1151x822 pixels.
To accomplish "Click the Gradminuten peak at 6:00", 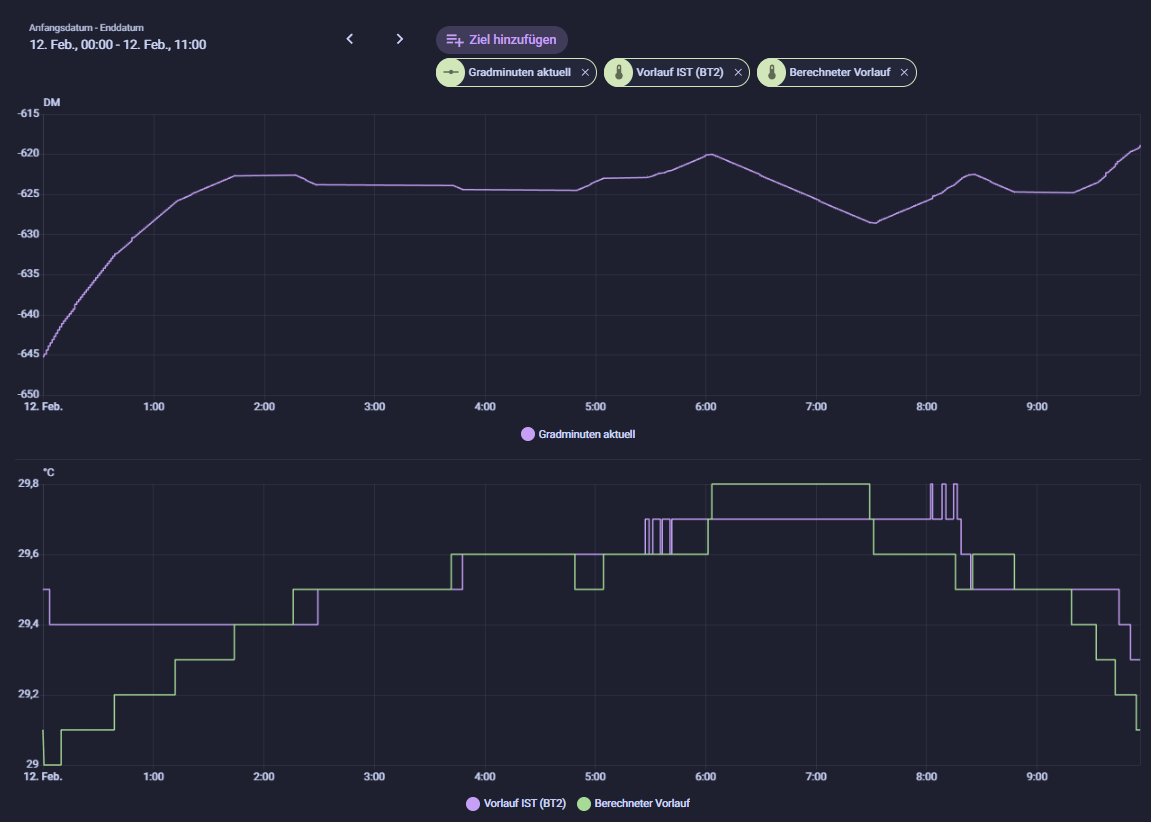I will pos(709,154).
